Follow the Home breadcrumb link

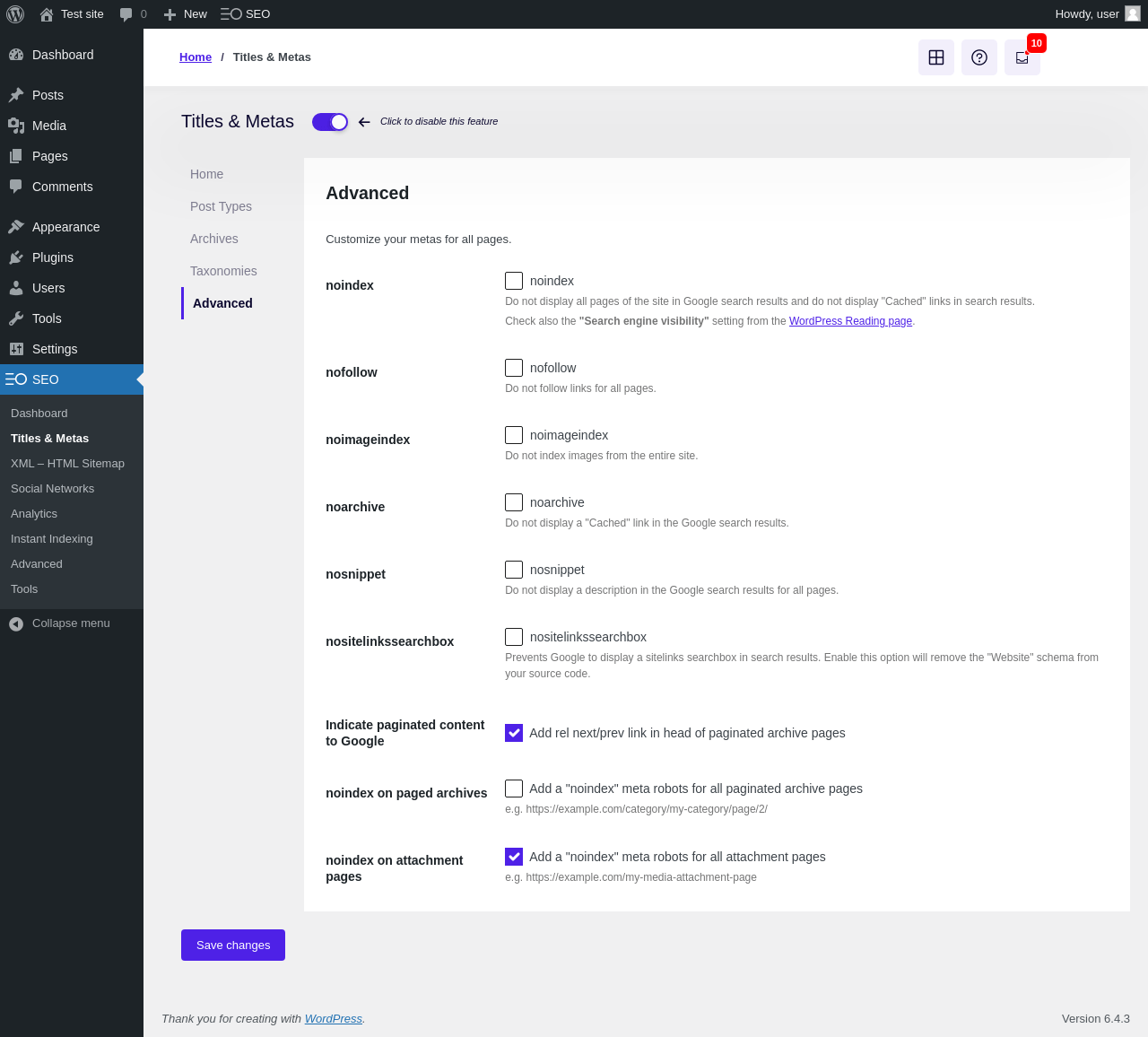point(196,57)
